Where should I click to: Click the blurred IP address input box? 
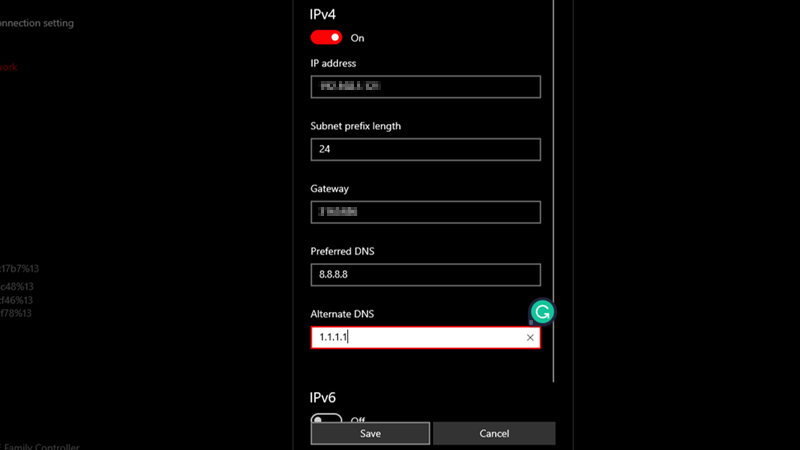click(x=425, y=87)
